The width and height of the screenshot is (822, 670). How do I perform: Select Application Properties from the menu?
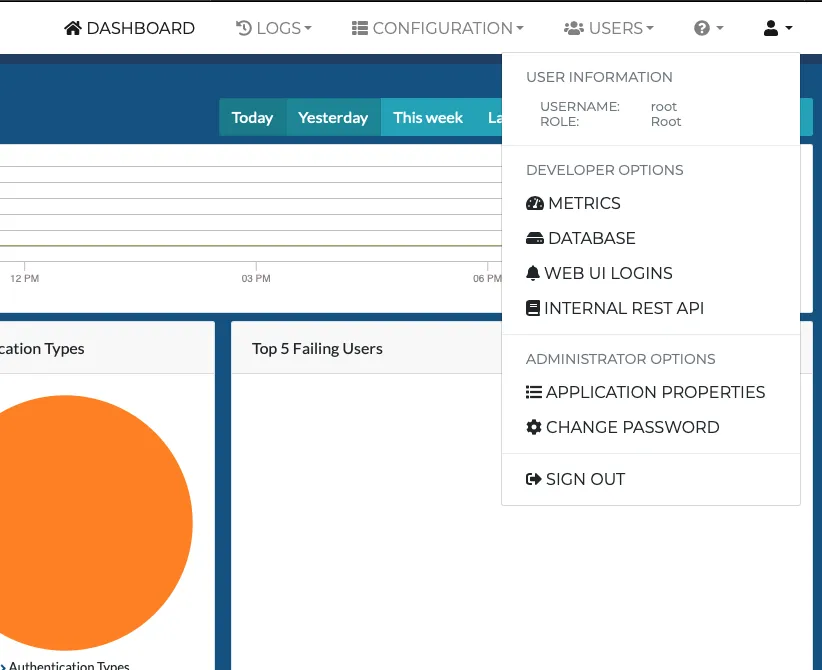click(656, 392)
